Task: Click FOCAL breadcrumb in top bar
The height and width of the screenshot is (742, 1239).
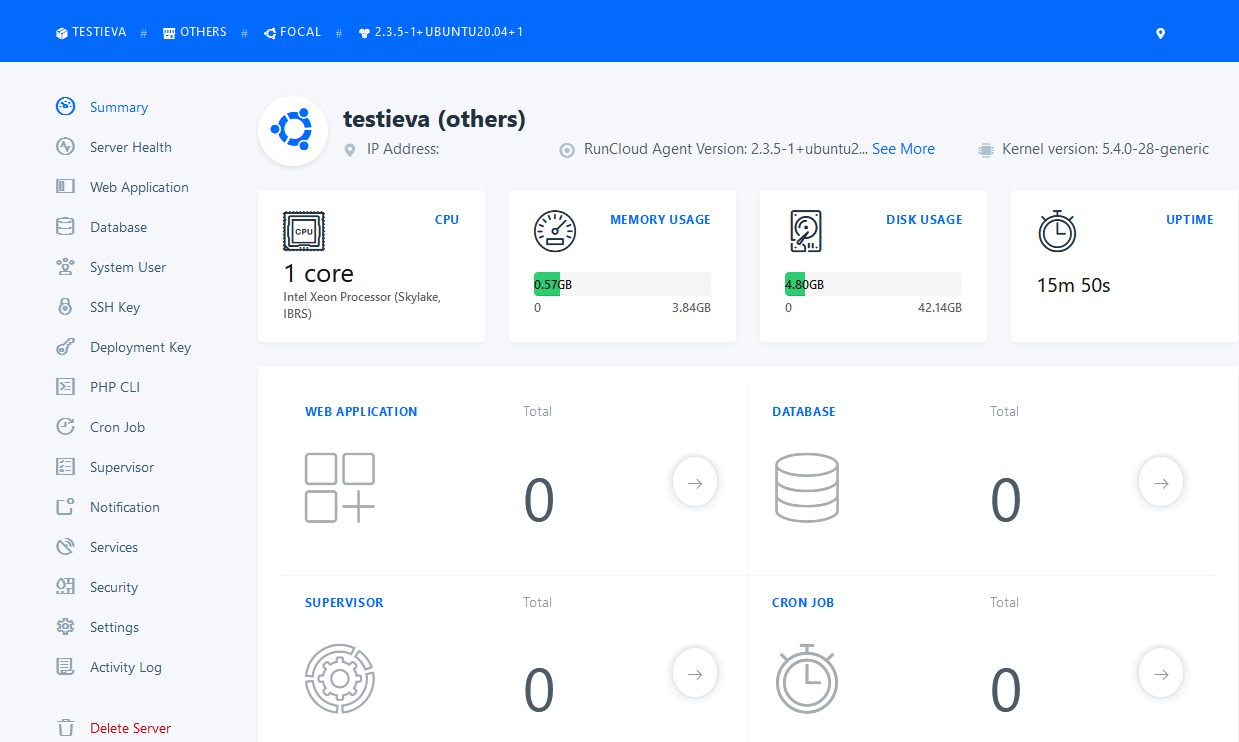Action: [293, 32]
